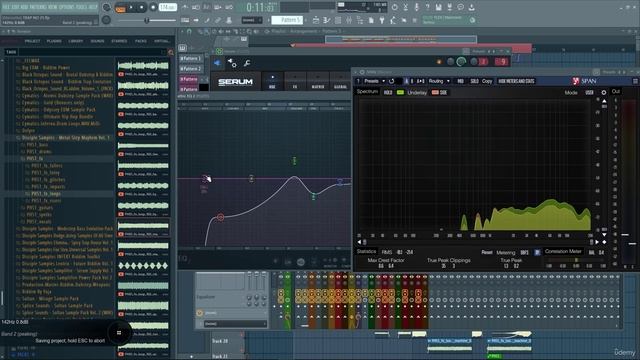Open the SPAN Mode USER selector
Screen dimensions: 640x360
pos(589,93)
